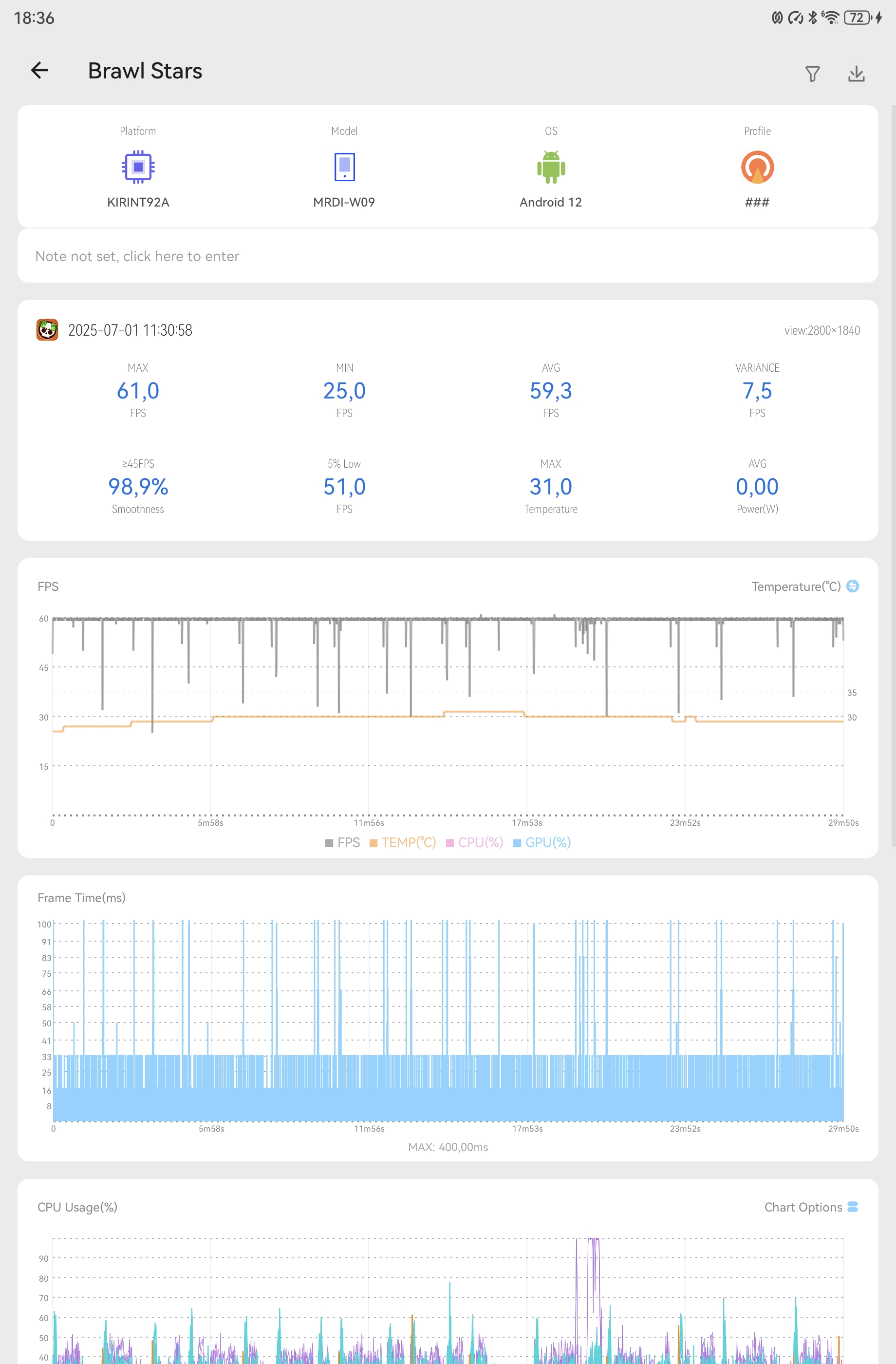896x1364 pixels.
Task: Tap the CPU Usage(%) chart title
Action: click(77, 1207)
